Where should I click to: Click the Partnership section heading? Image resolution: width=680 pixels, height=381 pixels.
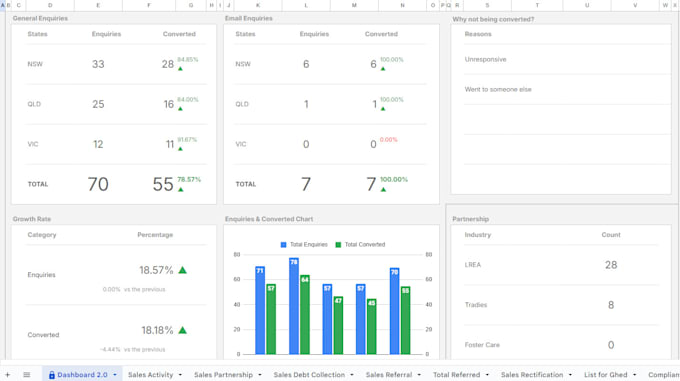pos(471,219)
